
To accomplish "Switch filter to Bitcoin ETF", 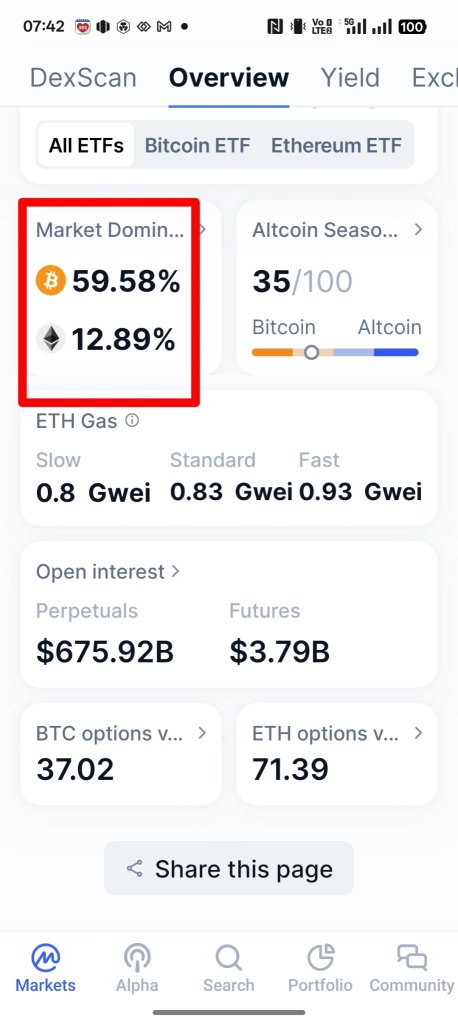I will tap(197, 145).
